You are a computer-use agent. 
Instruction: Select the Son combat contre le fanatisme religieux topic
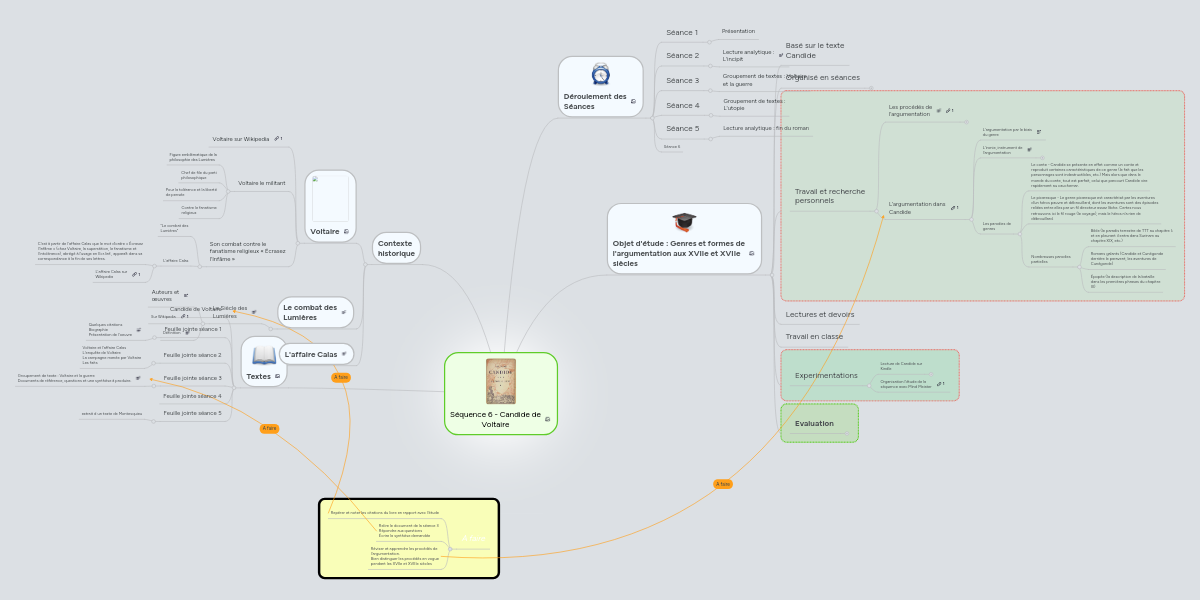247,251
